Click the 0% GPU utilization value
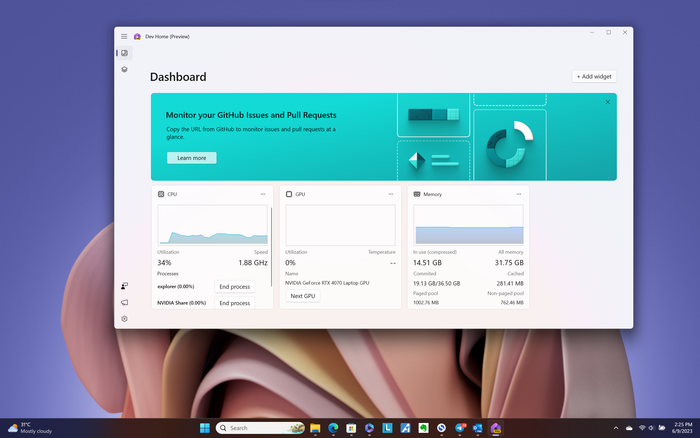Viewport: 700px width, 438px height. click(x=290, y=263)
